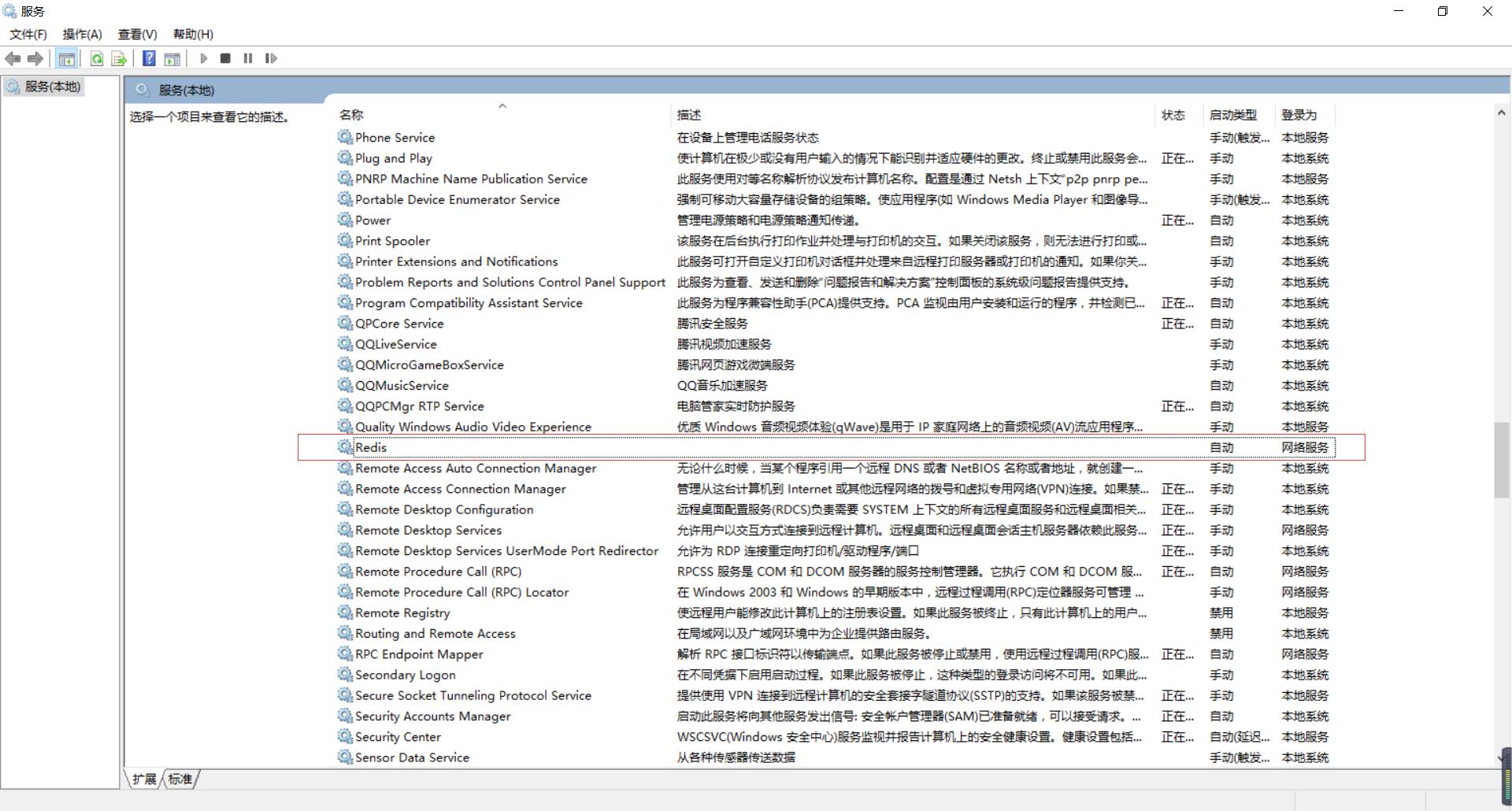The height and width of the screenshot is (811, 1512).
Task: Start the service with the play icon
Action: [203, 58]
